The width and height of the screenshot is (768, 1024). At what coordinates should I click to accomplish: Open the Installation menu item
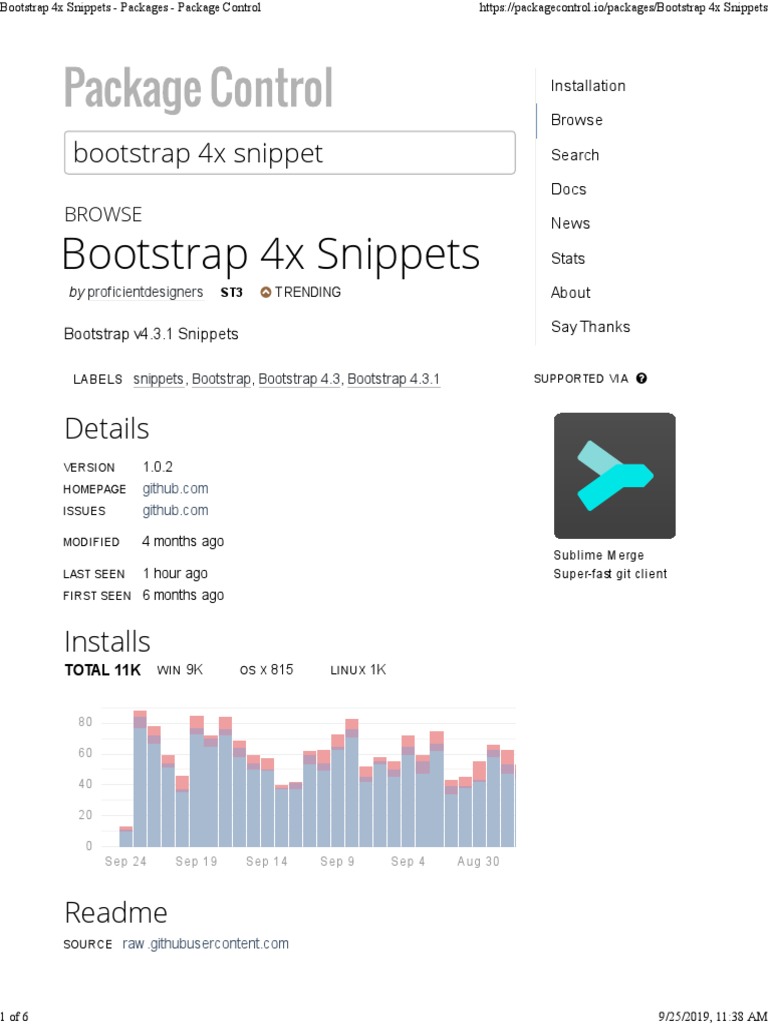point(588,86)
